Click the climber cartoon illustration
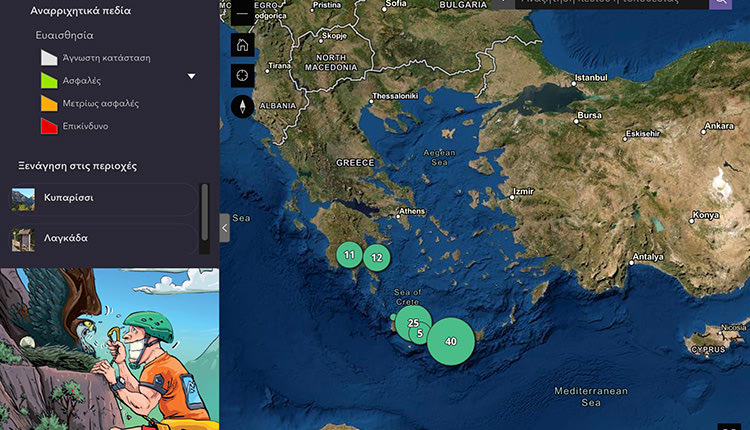Image resolution: width=750 pixels, height=430 pixels. click(x=110, y=349)
